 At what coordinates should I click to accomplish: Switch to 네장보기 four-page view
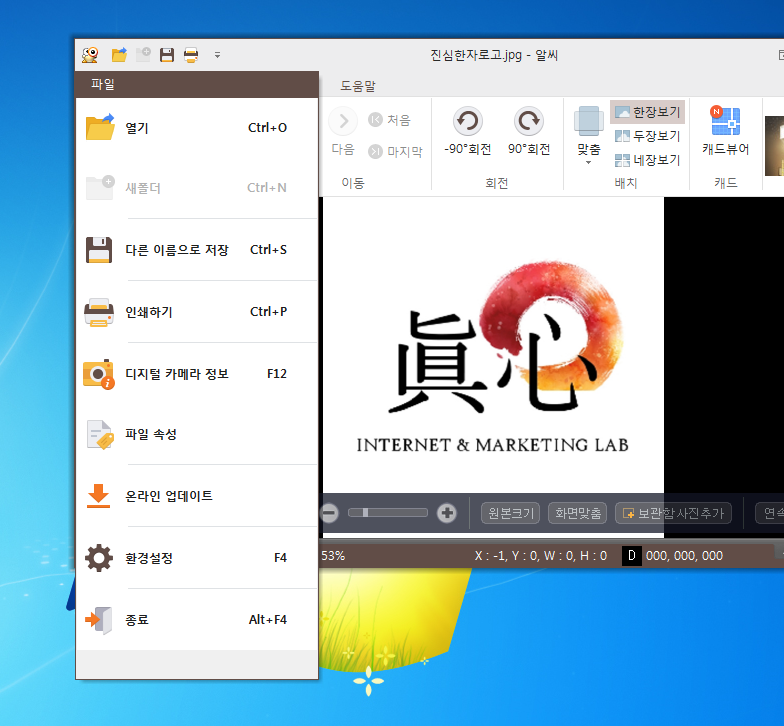click(x=648, y=160)
